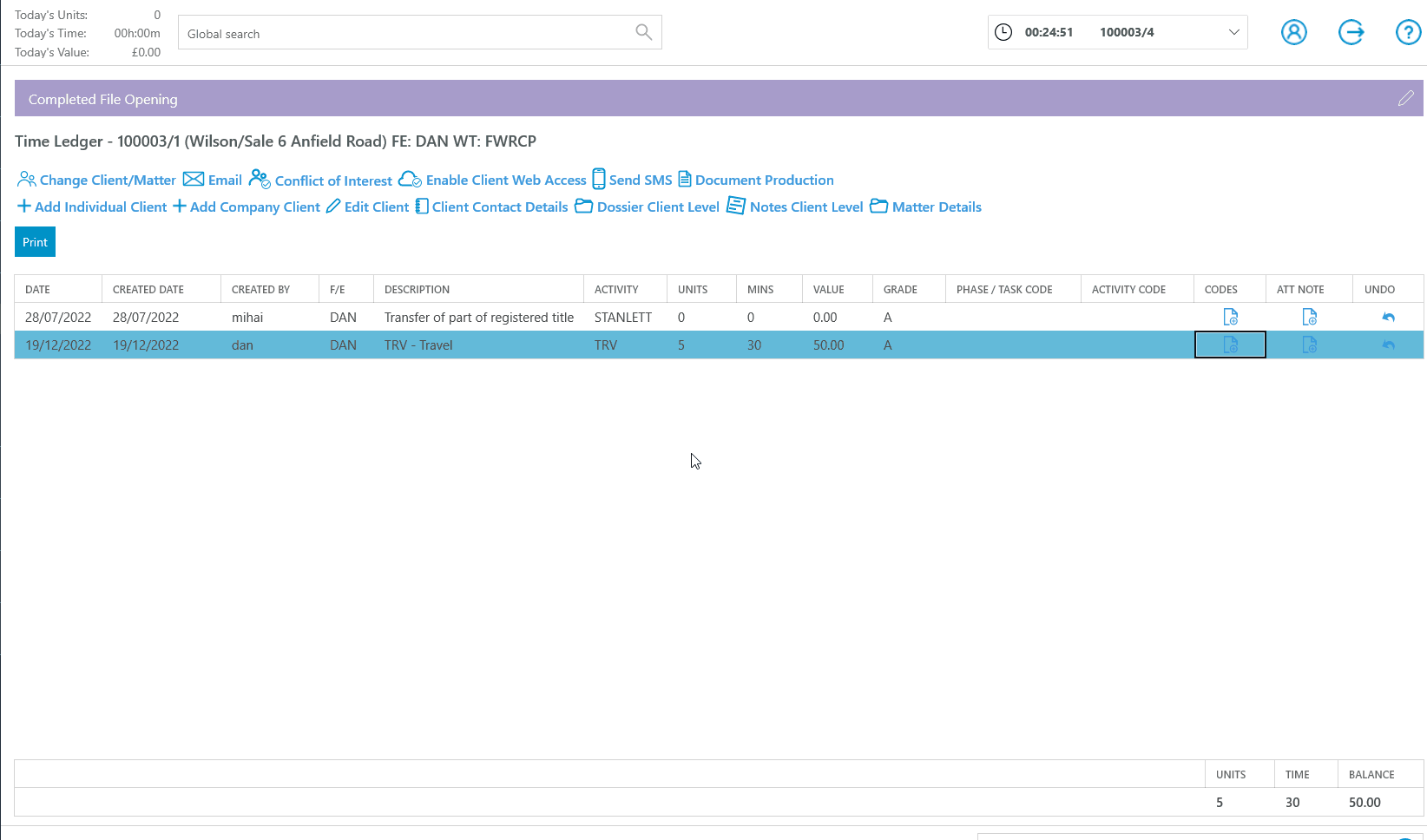Viewport: 1427px width, 840px height.
Task: Select Enable Client Web Access
Action: click(x=492, y=180)
